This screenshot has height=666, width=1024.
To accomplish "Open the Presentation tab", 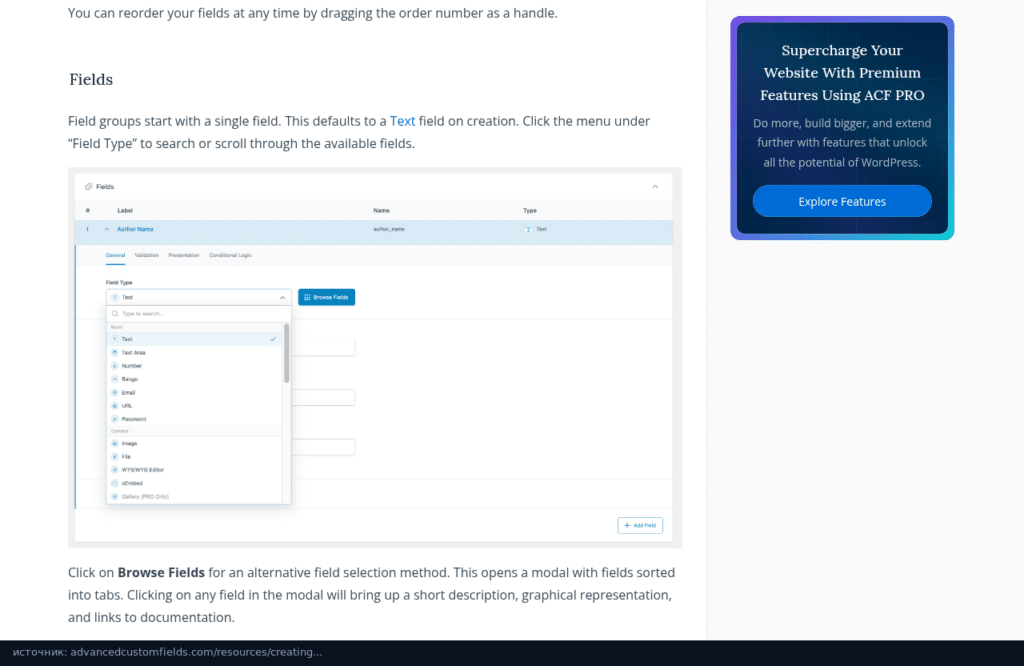I will tap(184, 255).
